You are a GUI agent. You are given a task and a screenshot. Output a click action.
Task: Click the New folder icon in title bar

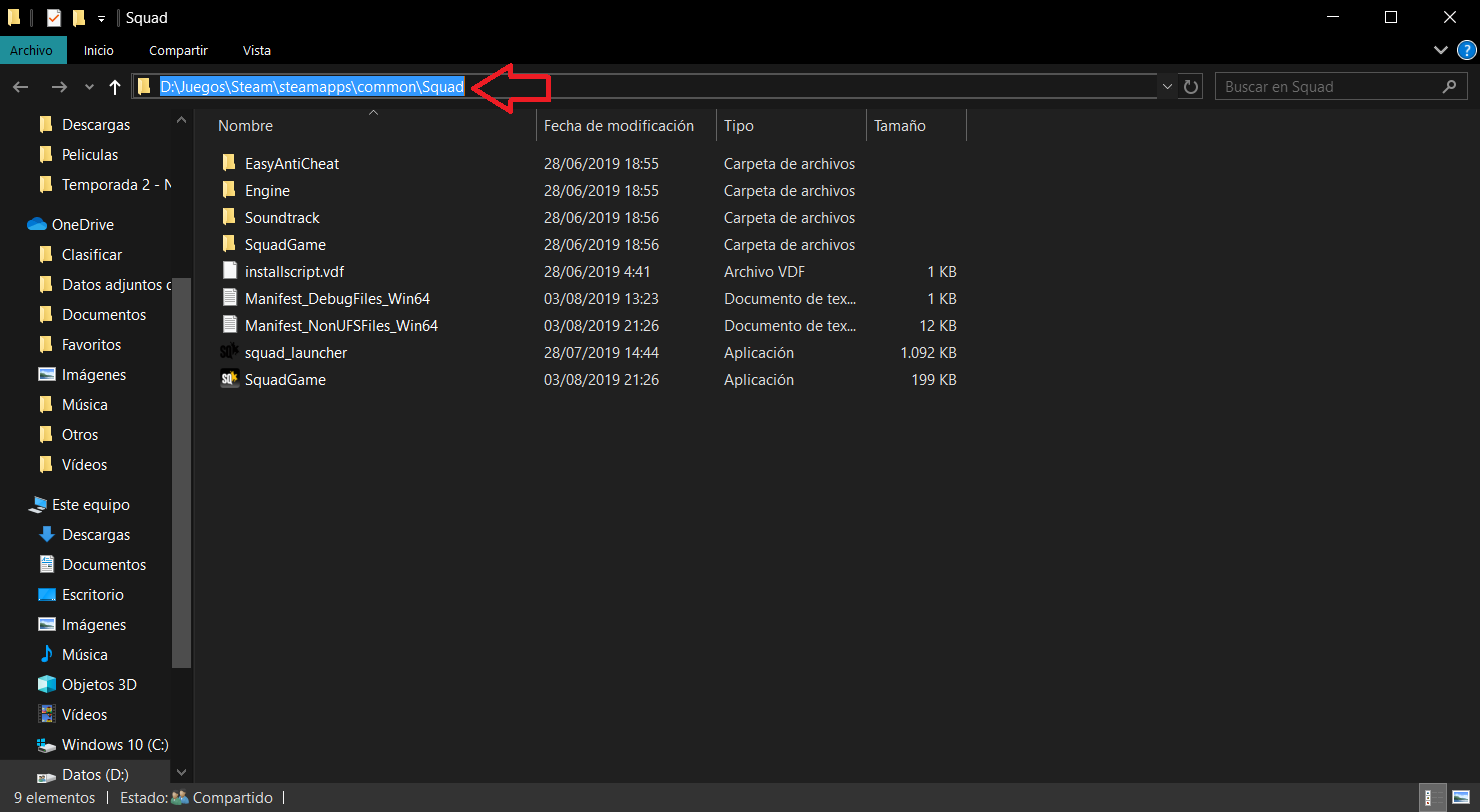(x=79, y=17)
